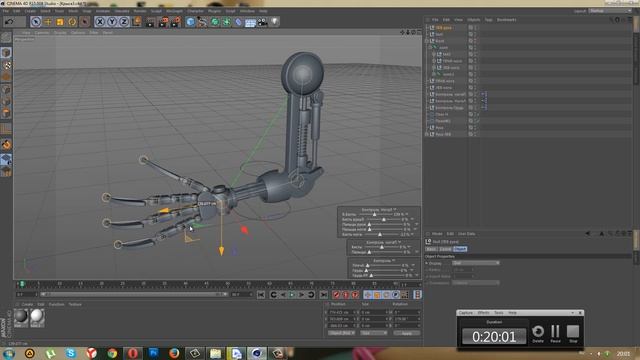The height and width of the screenshot is (360, 640).
Task: Click the red Record Active Objects button
Action: click(x=336, y=295)
